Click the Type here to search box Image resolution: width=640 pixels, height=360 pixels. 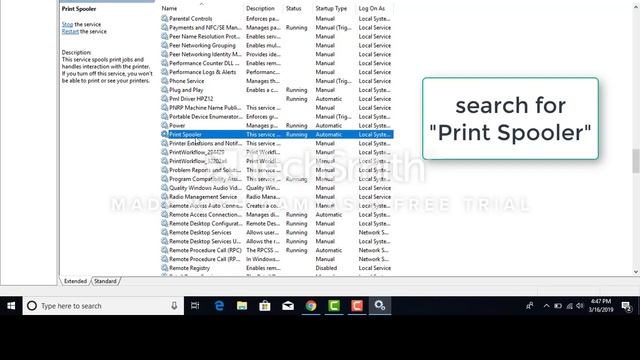pyautogui.click(x=103, y=306)
